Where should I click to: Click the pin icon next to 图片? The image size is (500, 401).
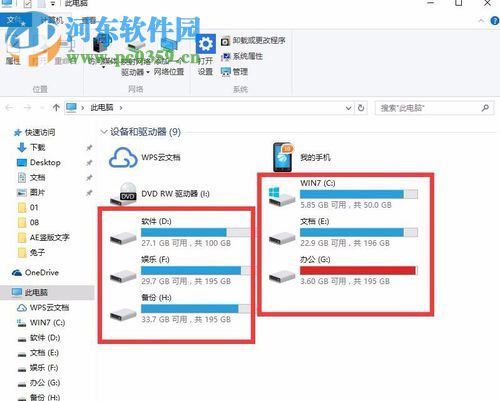click(x=89, y=193)
